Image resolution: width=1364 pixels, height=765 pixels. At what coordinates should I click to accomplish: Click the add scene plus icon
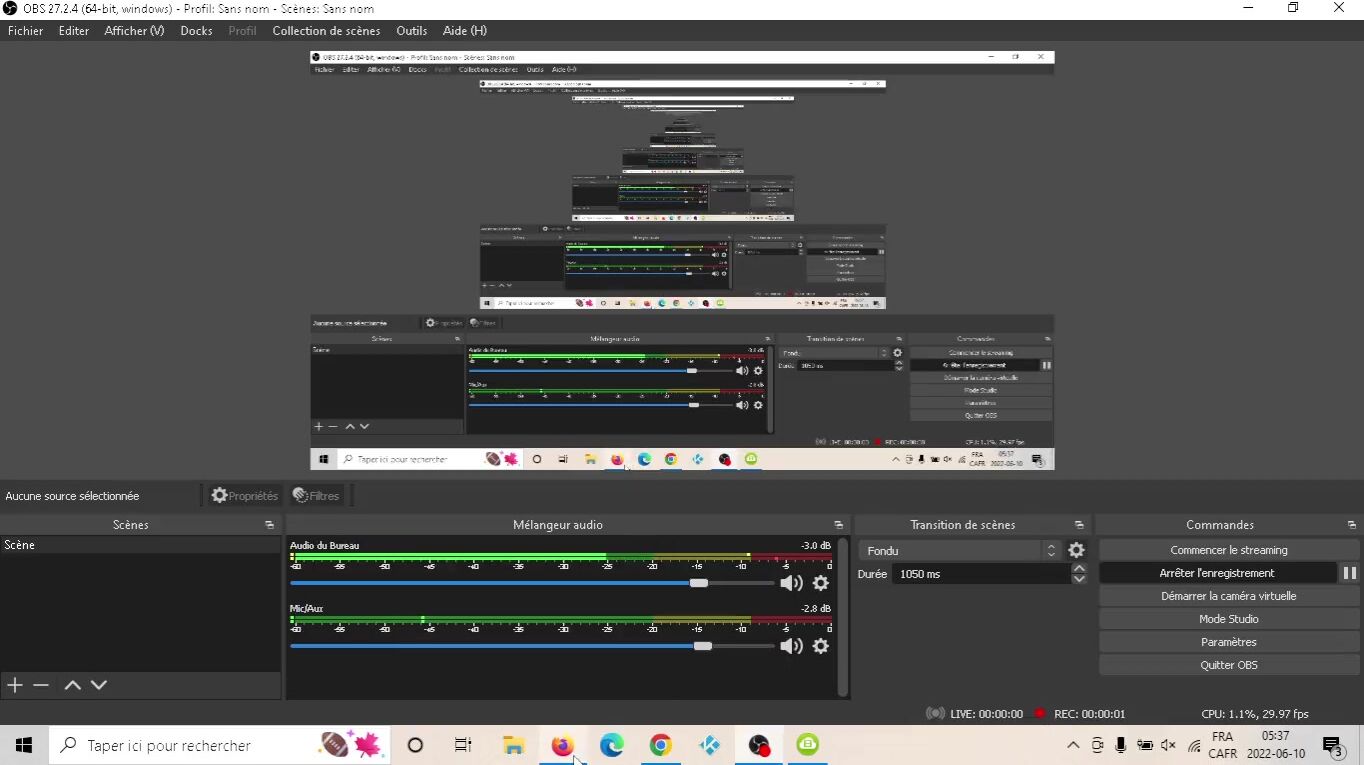(x=15, y=685)
